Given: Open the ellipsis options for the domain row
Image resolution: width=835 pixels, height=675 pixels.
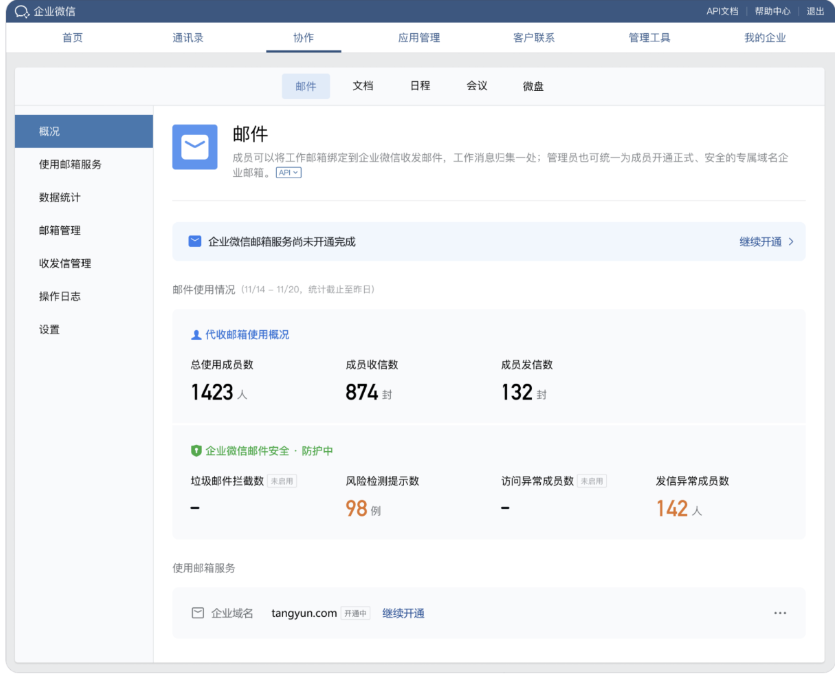Looking at the screenshot, I should (x=778, y=613).
